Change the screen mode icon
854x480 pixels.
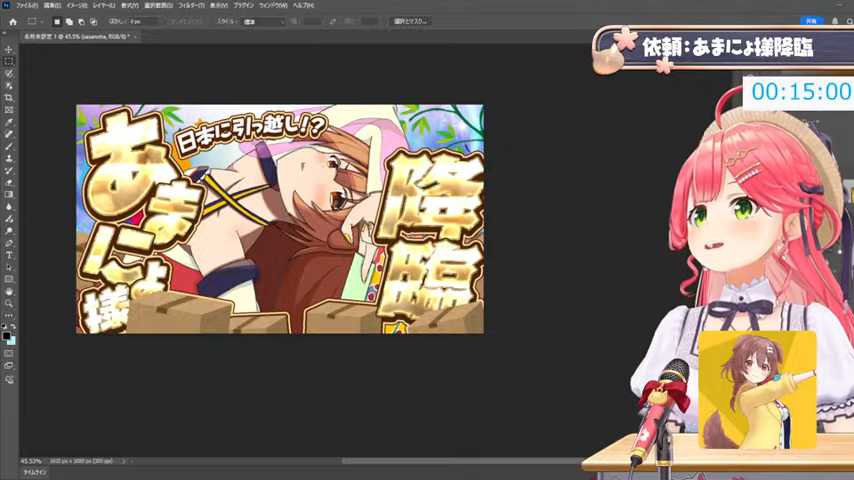[9, 366]
